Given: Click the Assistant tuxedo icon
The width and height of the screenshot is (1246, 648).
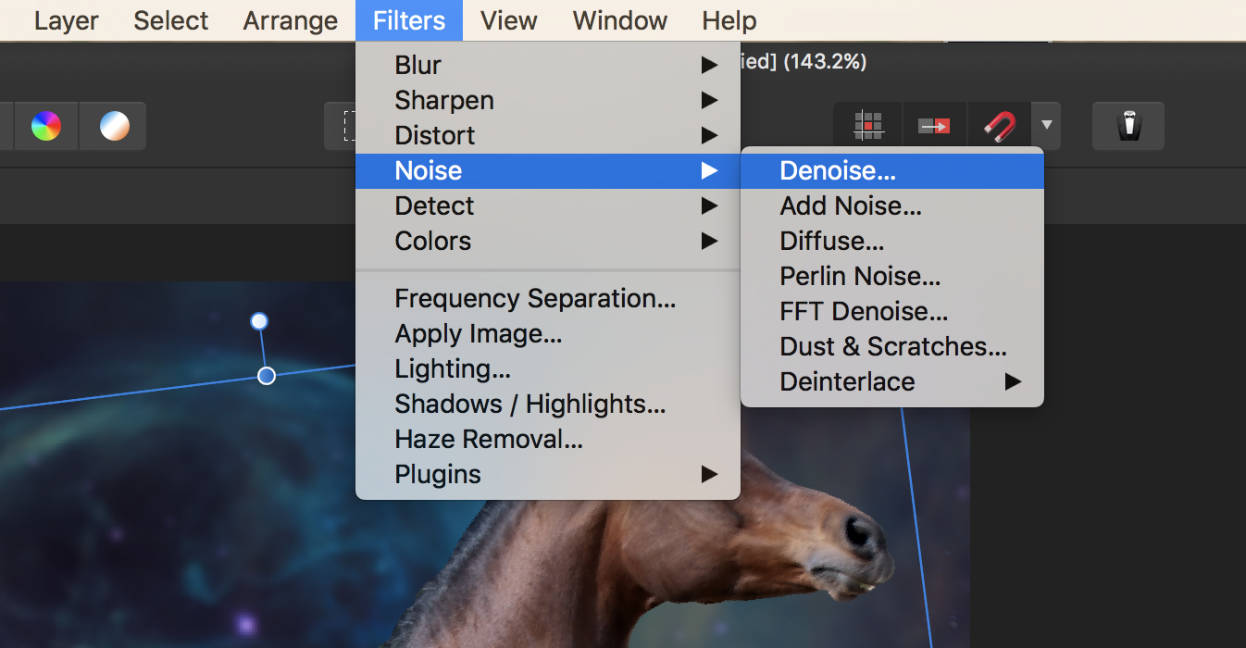Looking at the screenshot, I should [1129, 126].
